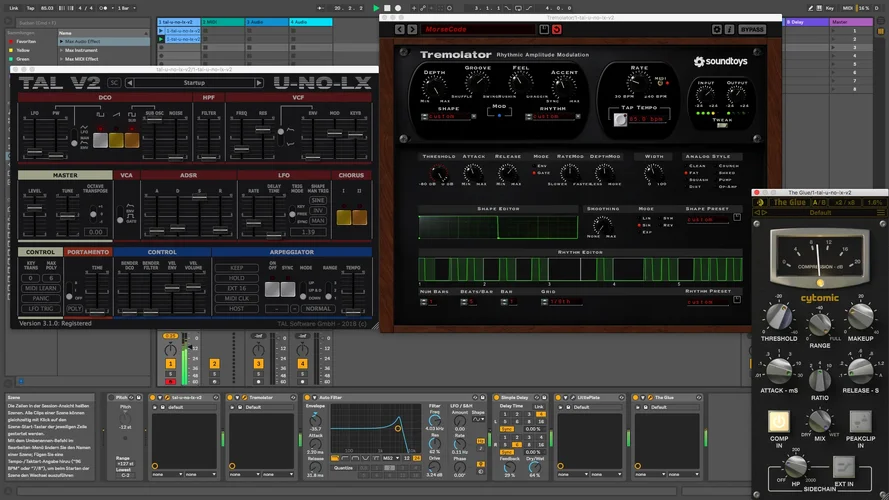Toggle Chorus II button in TAL
This screenshot has width=889, height=500.
[359, 217]
